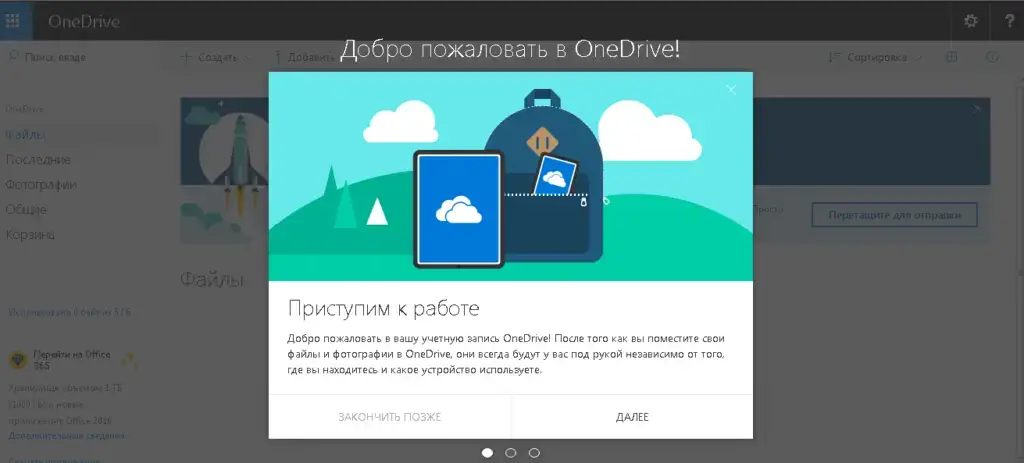Click the Добавить upload button
Screen dimensions: 1024x463
(x=305, y=57)
